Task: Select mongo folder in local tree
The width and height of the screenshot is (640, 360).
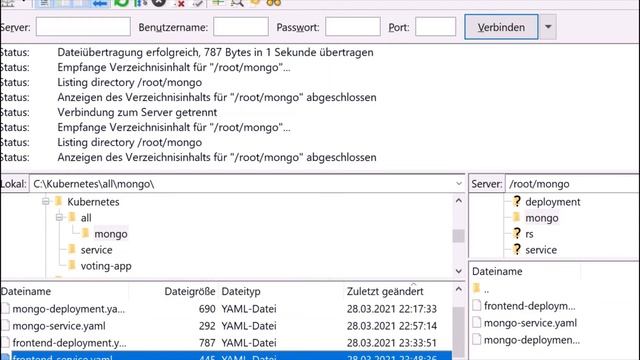Action: (111, 234)
